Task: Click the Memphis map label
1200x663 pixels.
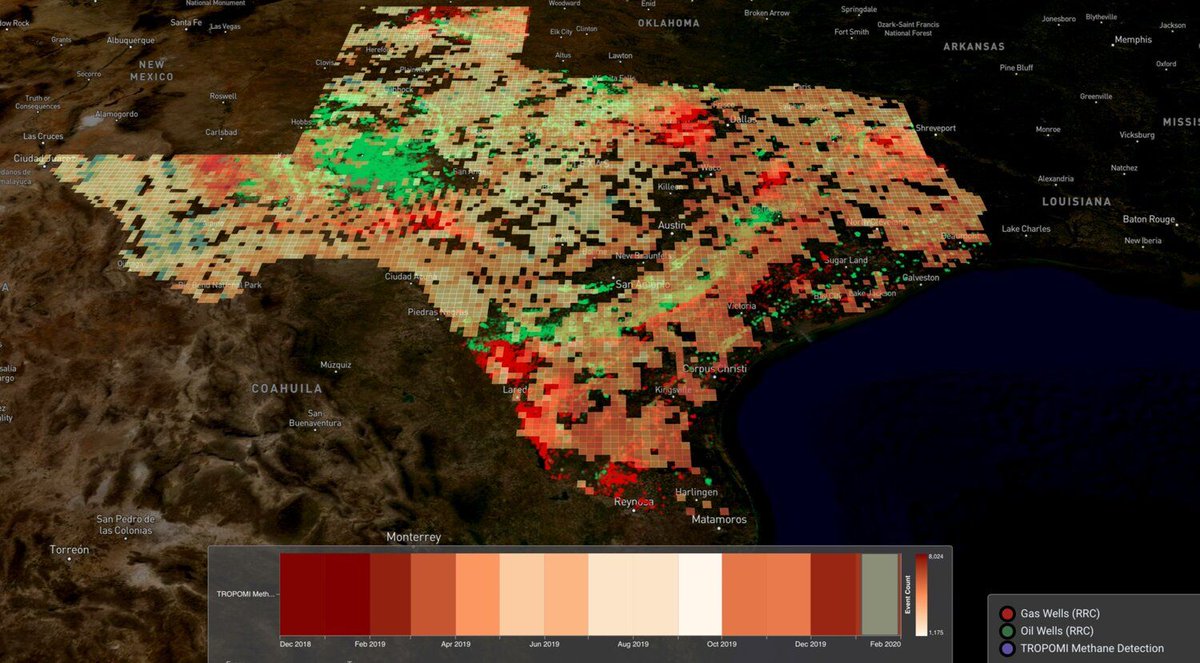Action: point(1133,40)
